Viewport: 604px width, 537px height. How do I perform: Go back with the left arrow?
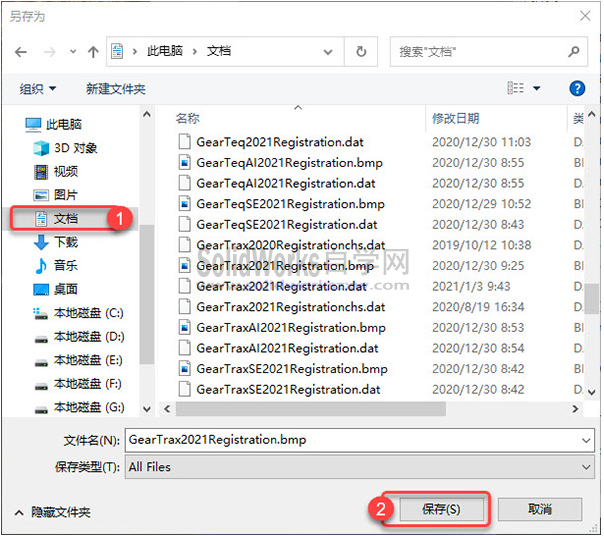point(21,52)
